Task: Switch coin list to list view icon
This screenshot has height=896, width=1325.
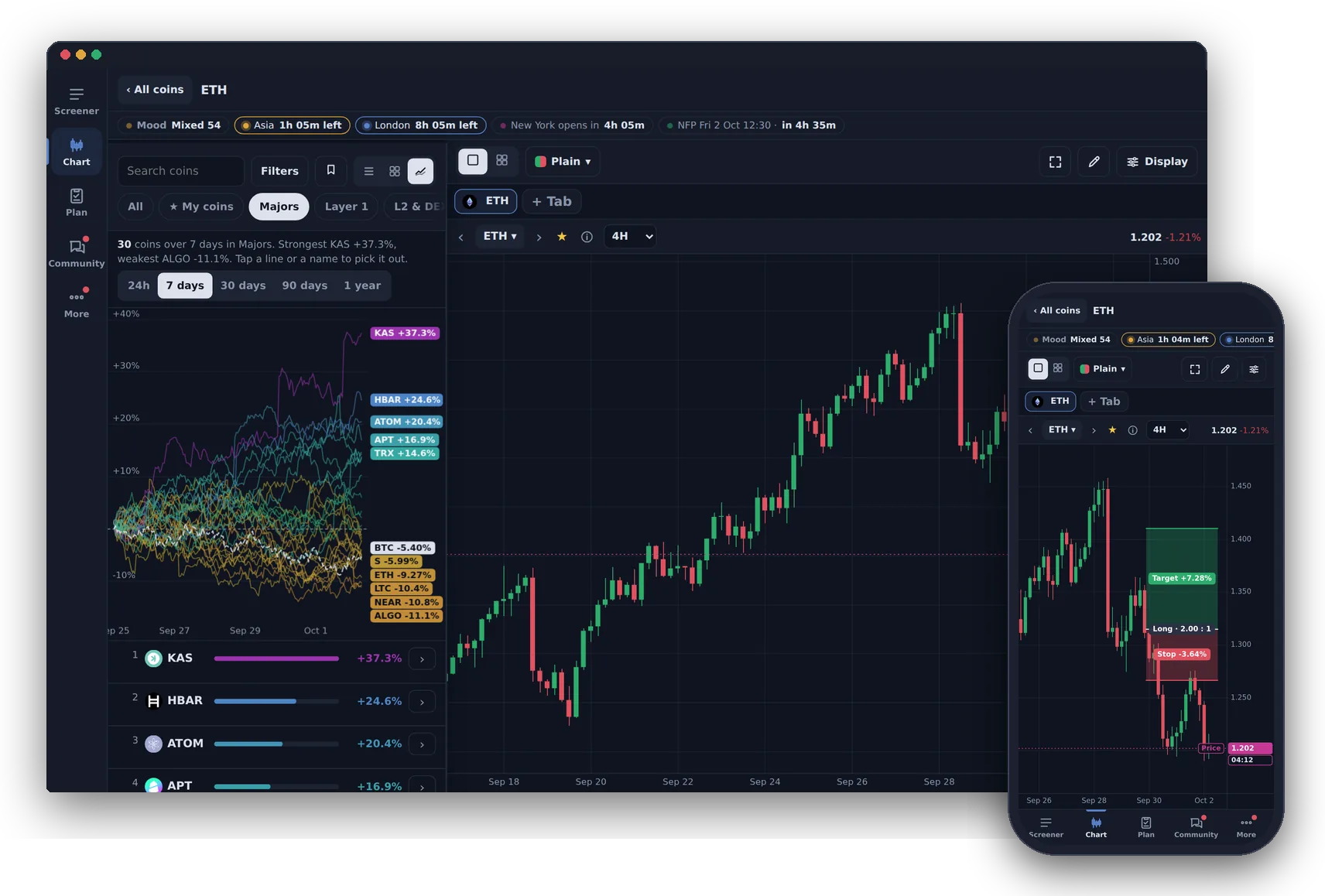Action: tap(368, 171)
